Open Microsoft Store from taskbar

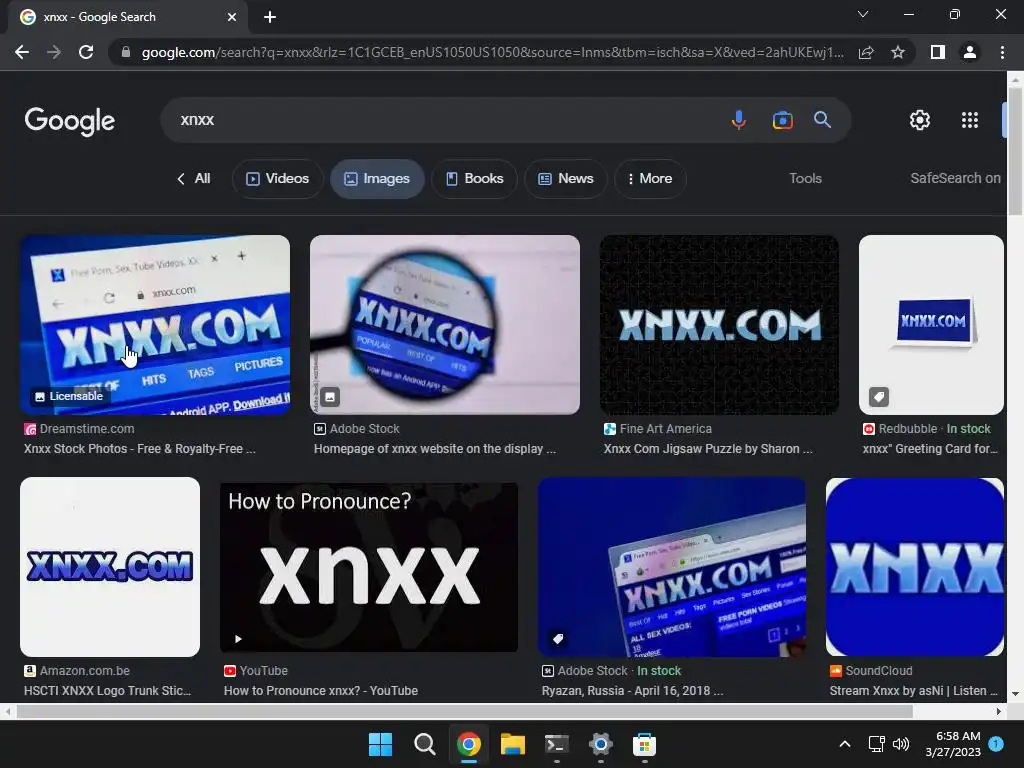(644, 744)
